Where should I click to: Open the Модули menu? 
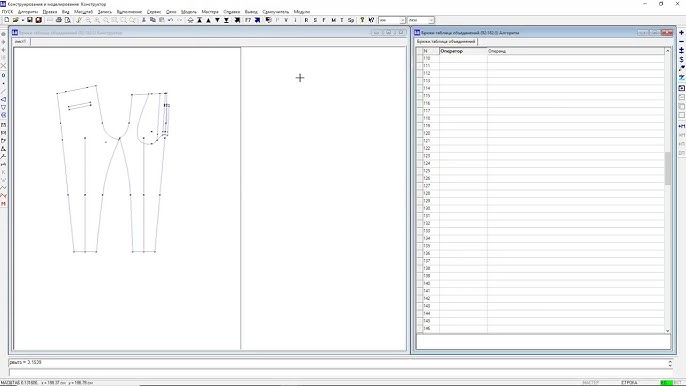point(301,12)
